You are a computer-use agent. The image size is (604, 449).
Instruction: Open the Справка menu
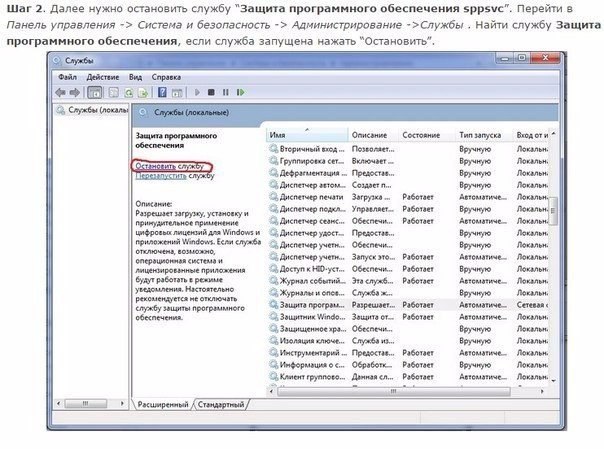click(x=167, y=77)
